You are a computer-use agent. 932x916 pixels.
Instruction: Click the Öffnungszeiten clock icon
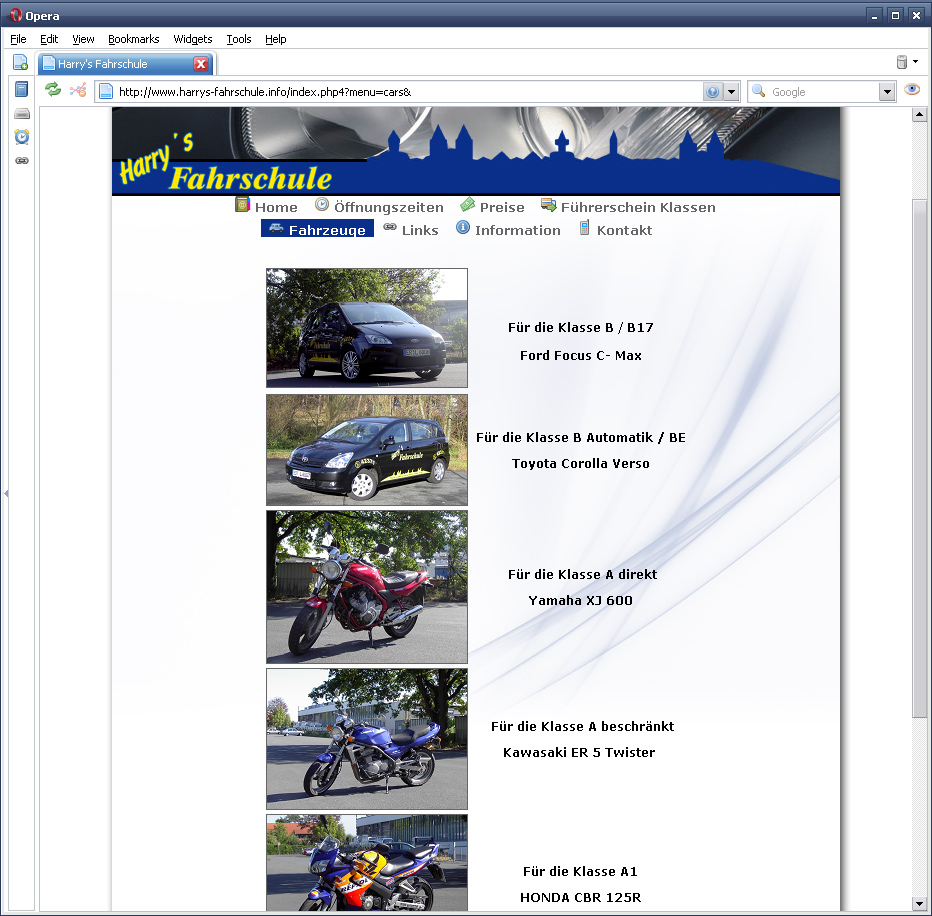coord(322,204)
